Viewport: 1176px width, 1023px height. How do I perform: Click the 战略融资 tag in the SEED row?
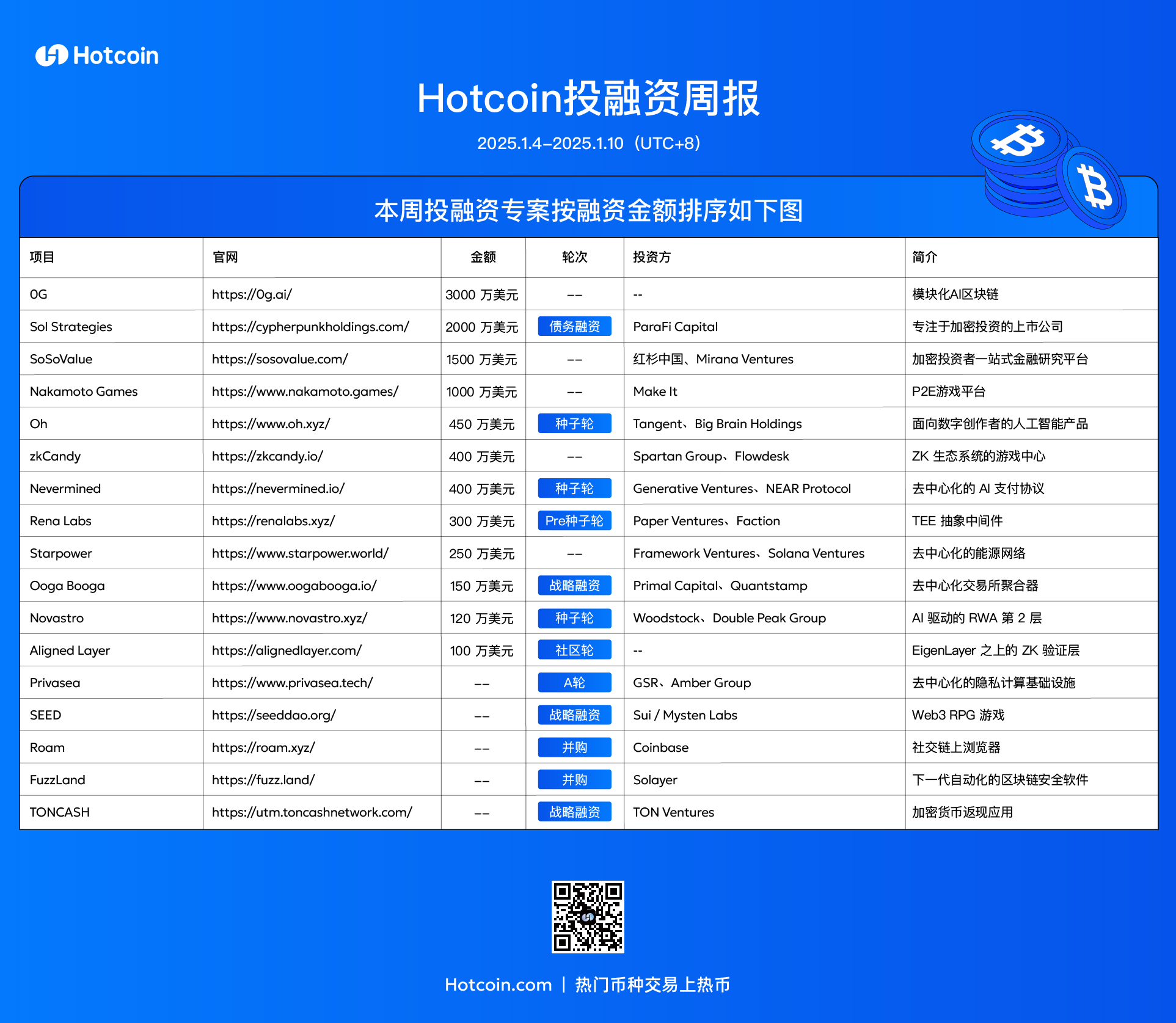pyautogui.click(x=574, y=715)
